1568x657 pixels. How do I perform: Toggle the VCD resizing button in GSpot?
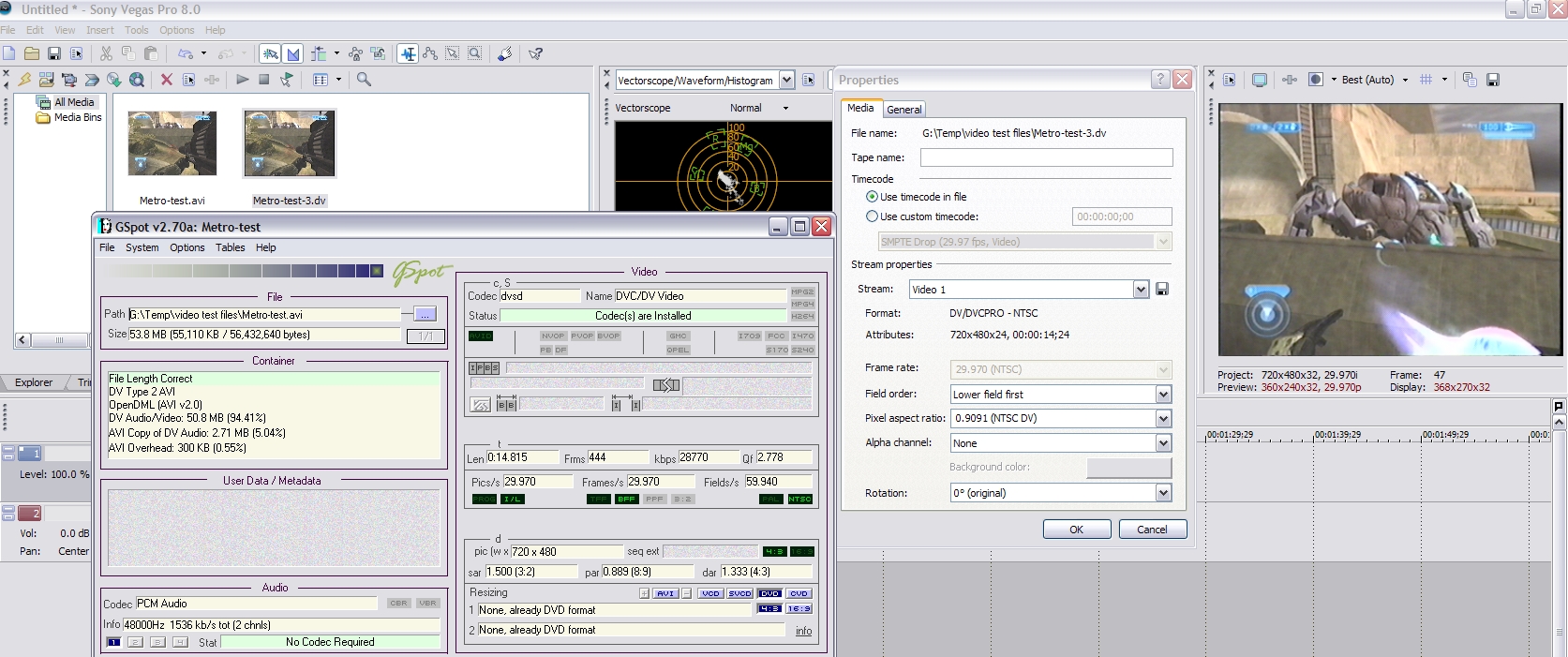tap(710, 593)
